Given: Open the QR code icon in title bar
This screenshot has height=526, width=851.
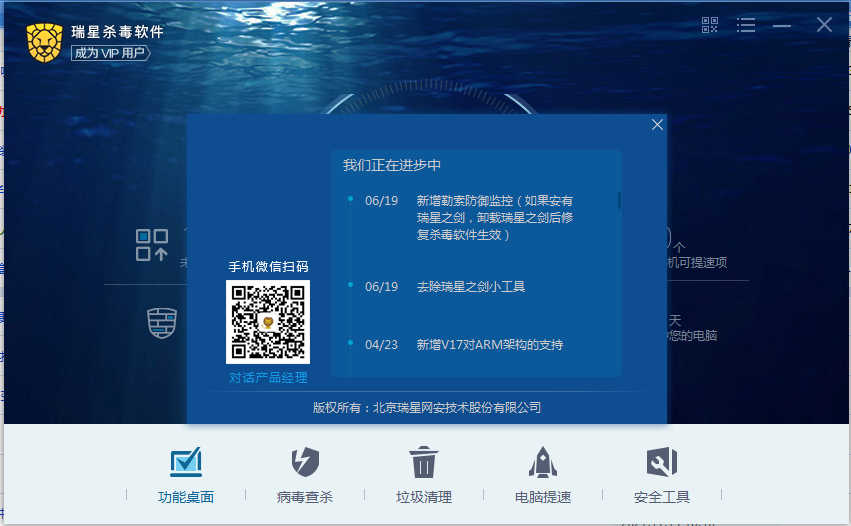Looking at the screenshot, I should (x=709, y=25).
